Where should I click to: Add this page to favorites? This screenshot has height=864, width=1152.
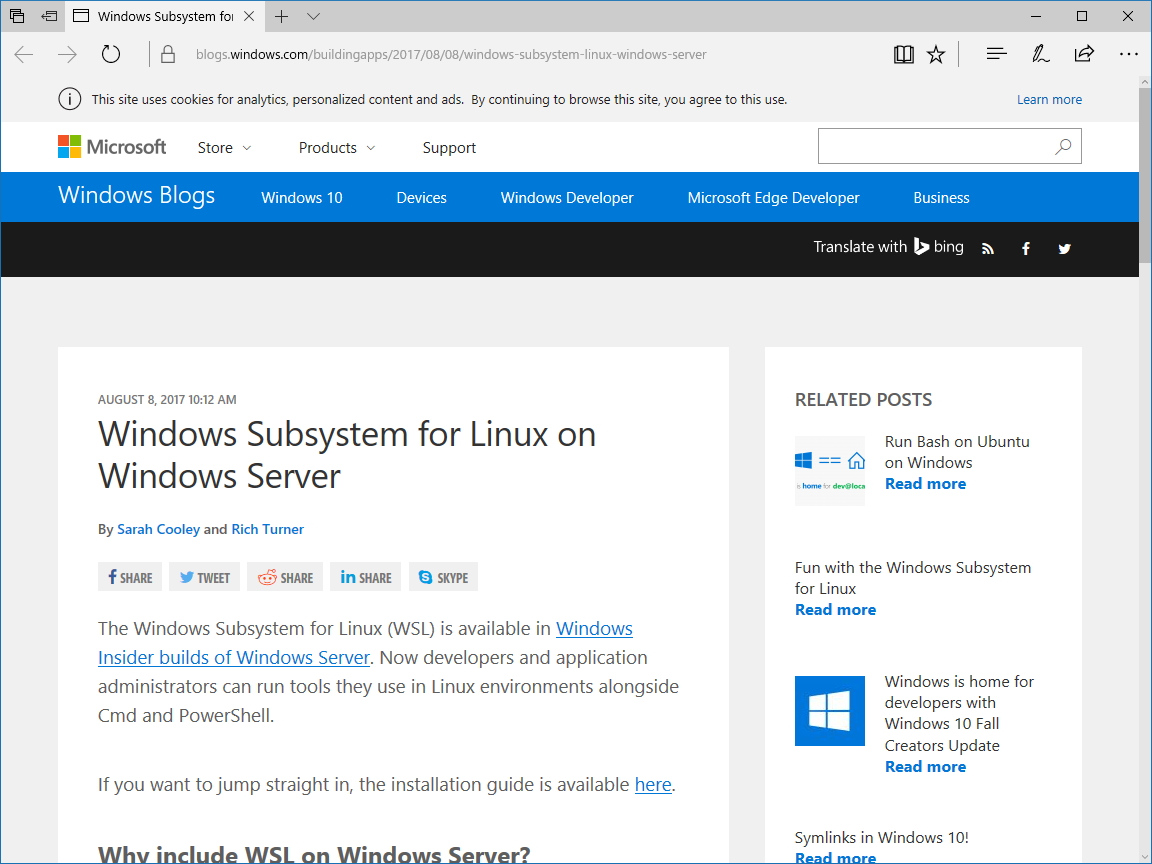[x=935, y=54]
